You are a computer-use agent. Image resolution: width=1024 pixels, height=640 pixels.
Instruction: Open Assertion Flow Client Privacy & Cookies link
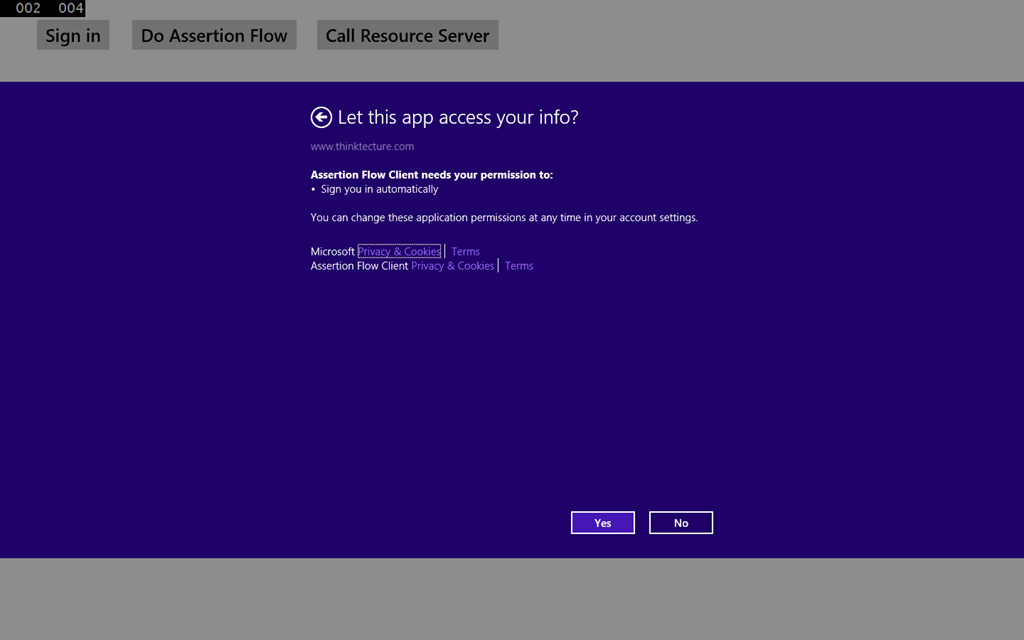[452, 266]
